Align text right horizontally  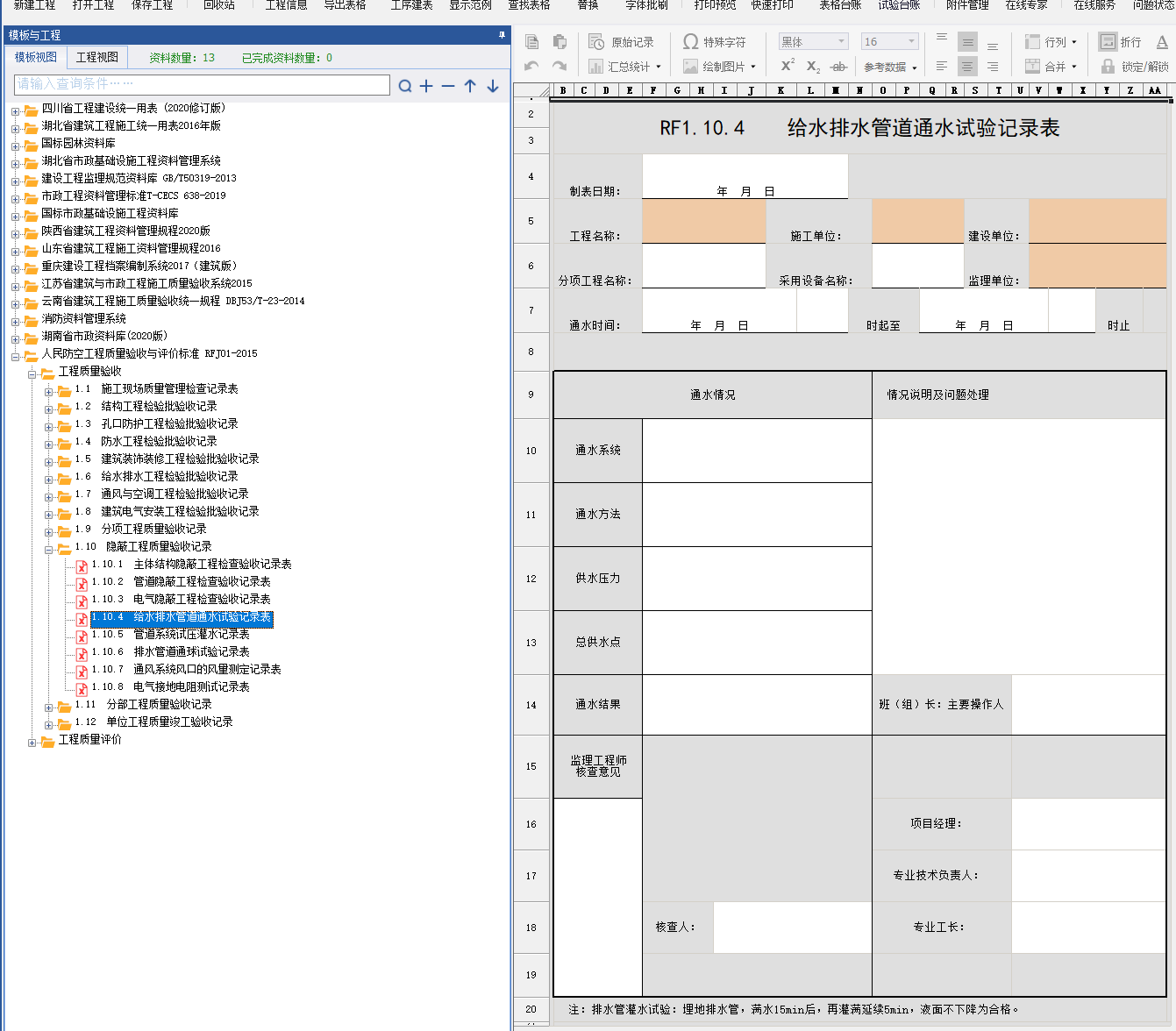993,66
